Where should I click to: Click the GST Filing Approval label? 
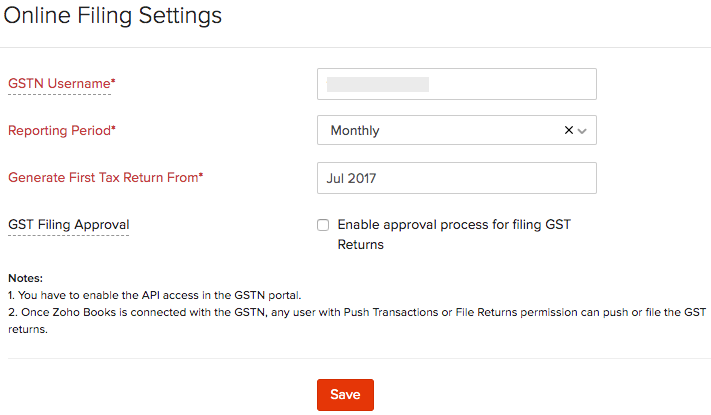coord(68,224)
